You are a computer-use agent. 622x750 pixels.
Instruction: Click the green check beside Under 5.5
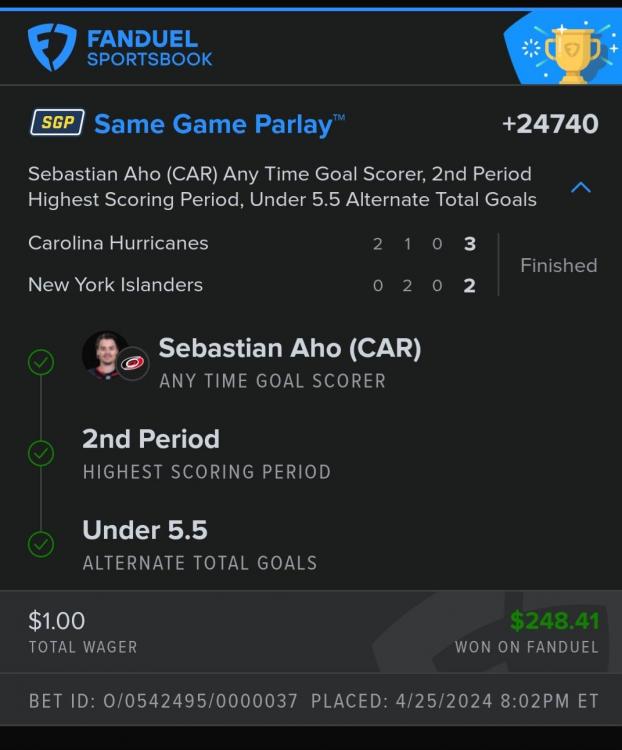tap(41, 544)
